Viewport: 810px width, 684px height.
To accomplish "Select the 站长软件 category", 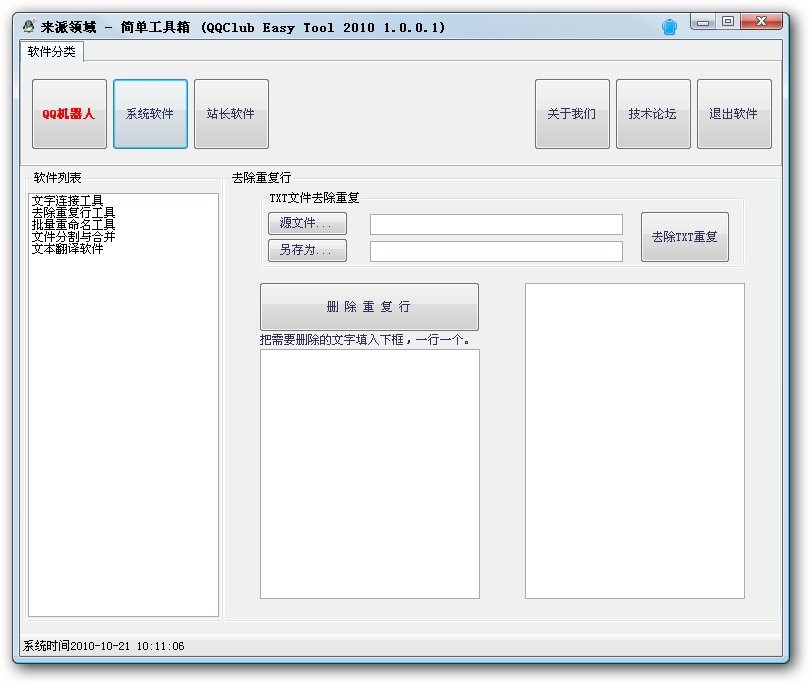I will (231, 113).
